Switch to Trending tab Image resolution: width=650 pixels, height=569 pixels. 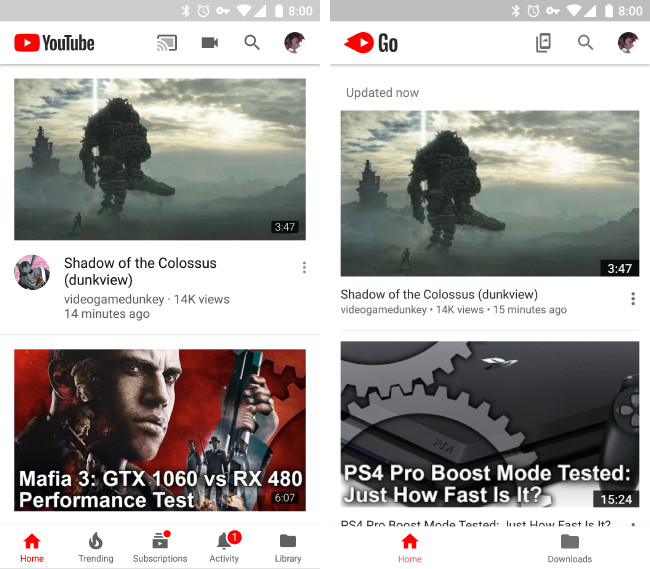pyautogui.click(x=96, y=547)
